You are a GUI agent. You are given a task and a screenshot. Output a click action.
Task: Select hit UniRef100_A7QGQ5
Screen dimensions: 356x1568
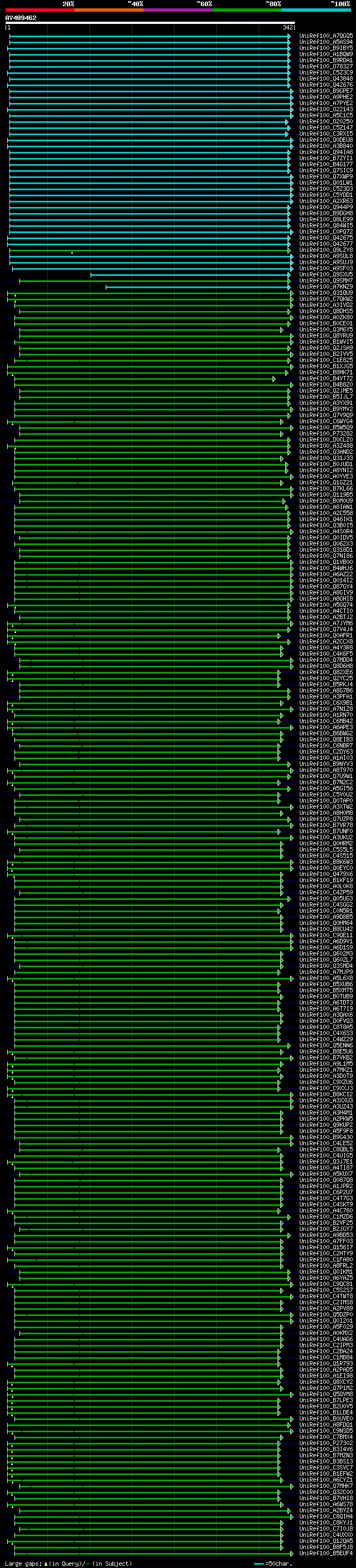[x=325, y=36]
